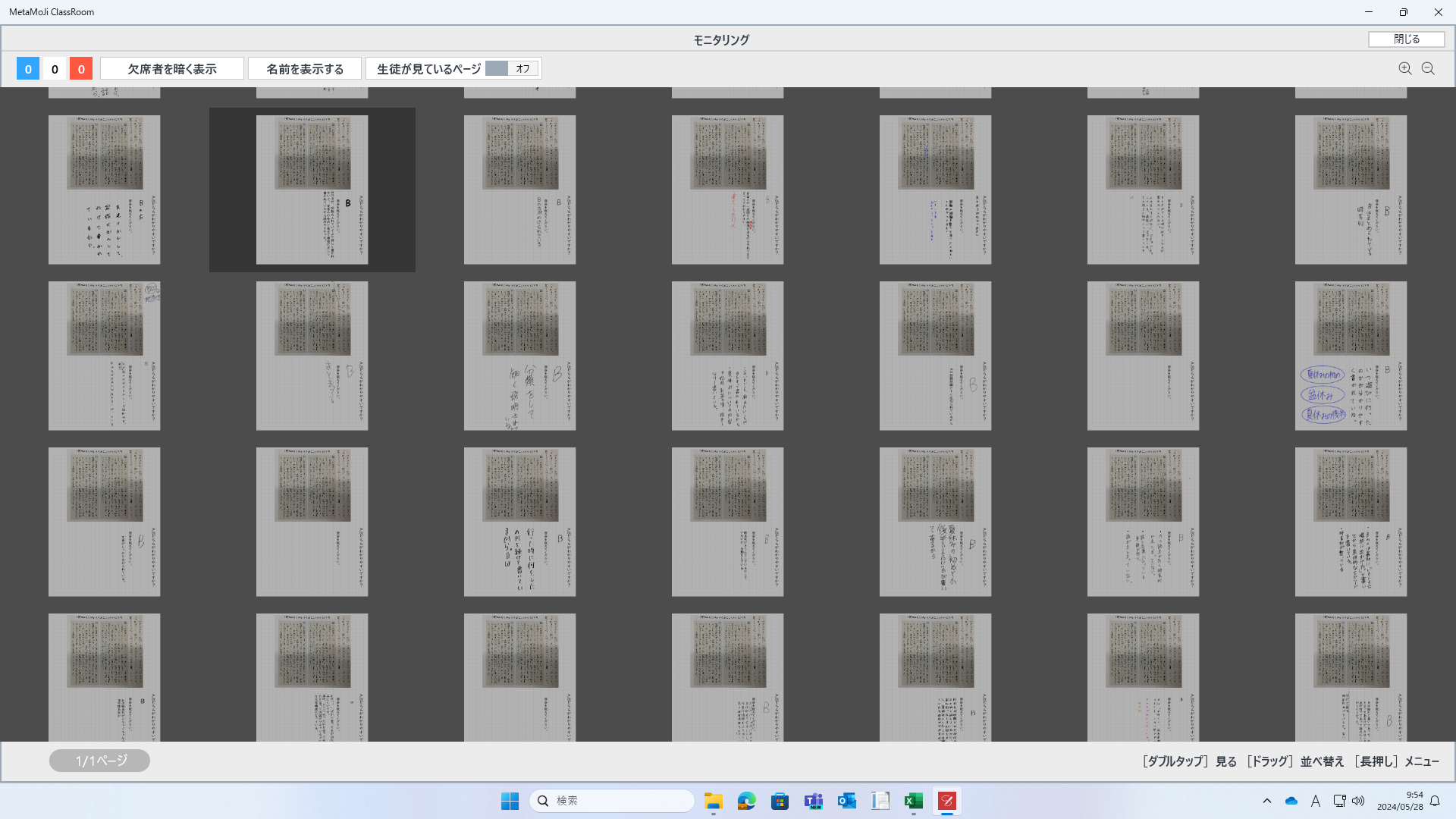Screen dimensions: 1456x819
Task: Click the 閉じる button
Action: tap(1406, 39)
